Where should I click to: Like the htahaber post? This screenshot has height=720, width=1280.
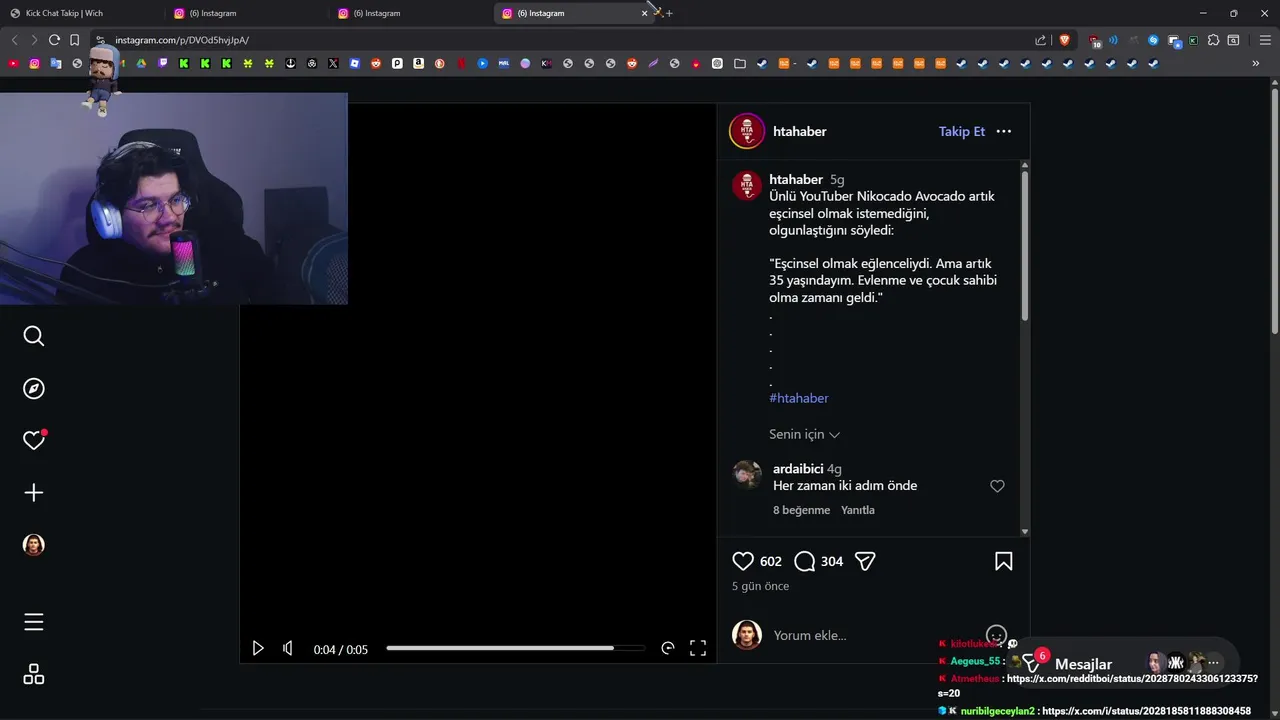(x=743, y=561)
